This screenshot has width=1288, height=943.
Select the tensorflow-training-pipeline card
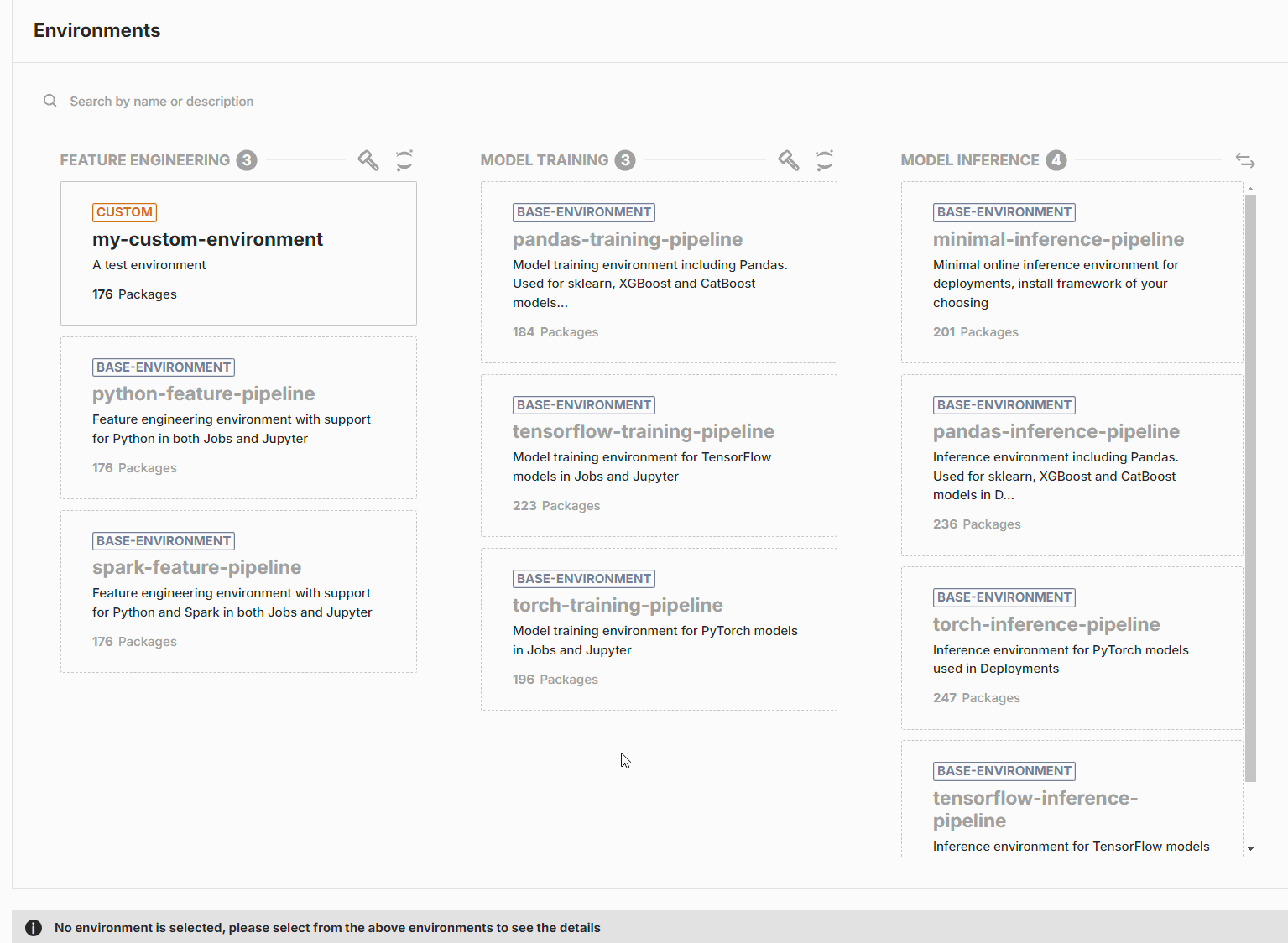click(x=659, y=455)
